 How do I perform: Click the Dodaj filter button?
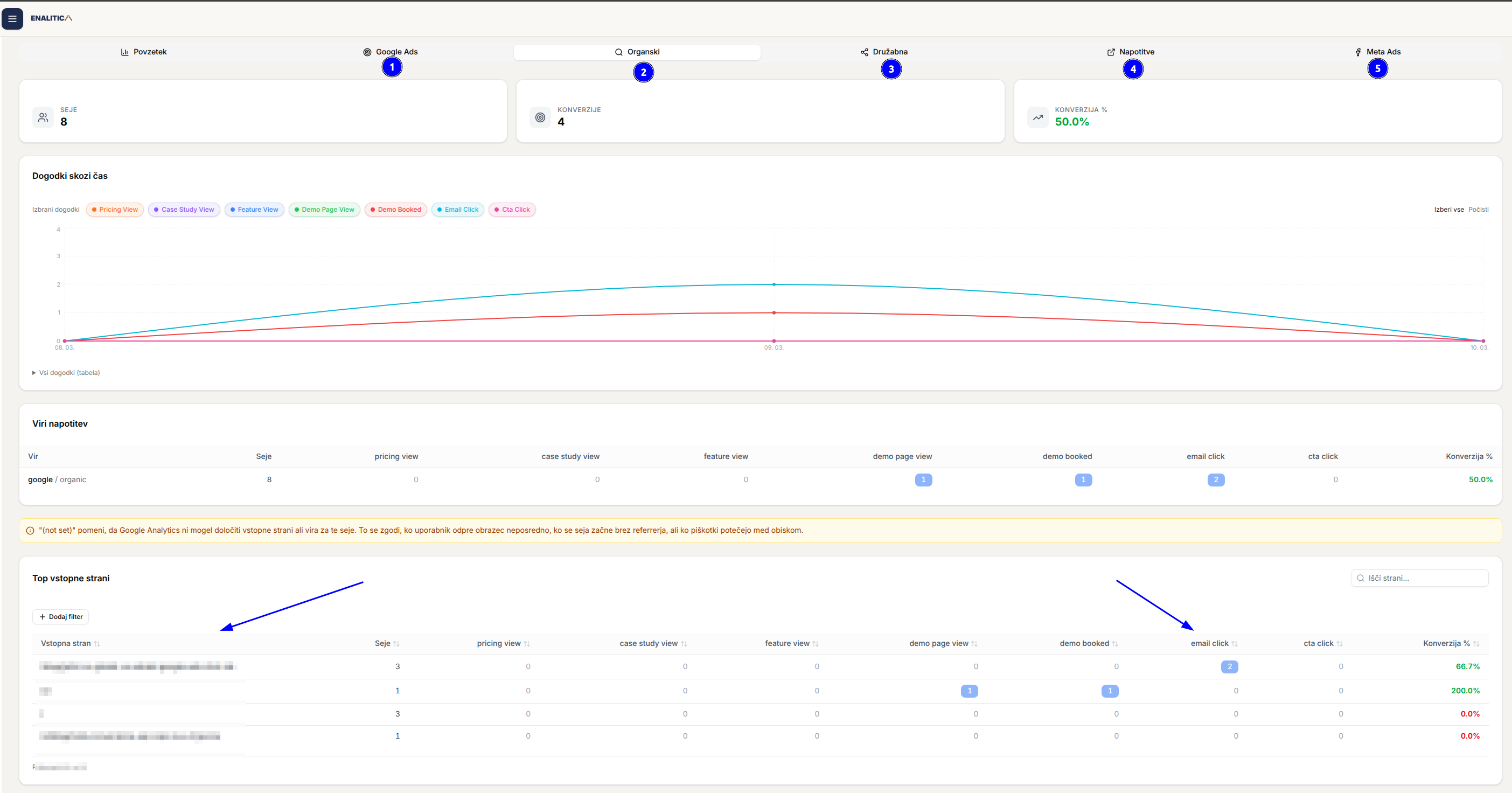point(60,617)
